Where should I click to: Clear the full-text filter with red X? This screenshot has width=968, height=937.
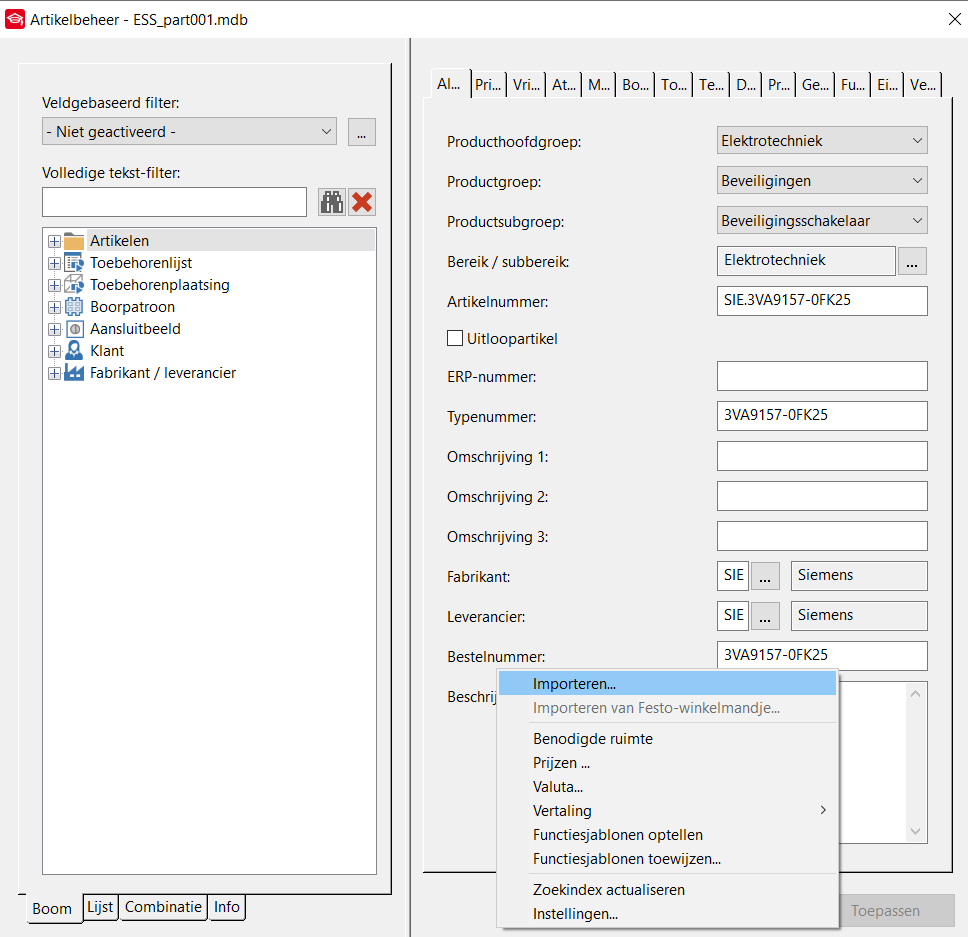pyautogui.click(x=362, y=202)
